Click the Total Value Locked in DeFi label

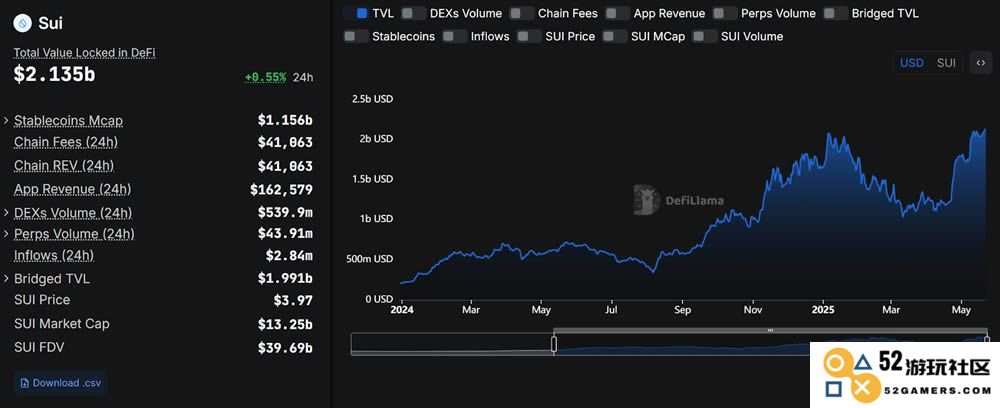85,54
